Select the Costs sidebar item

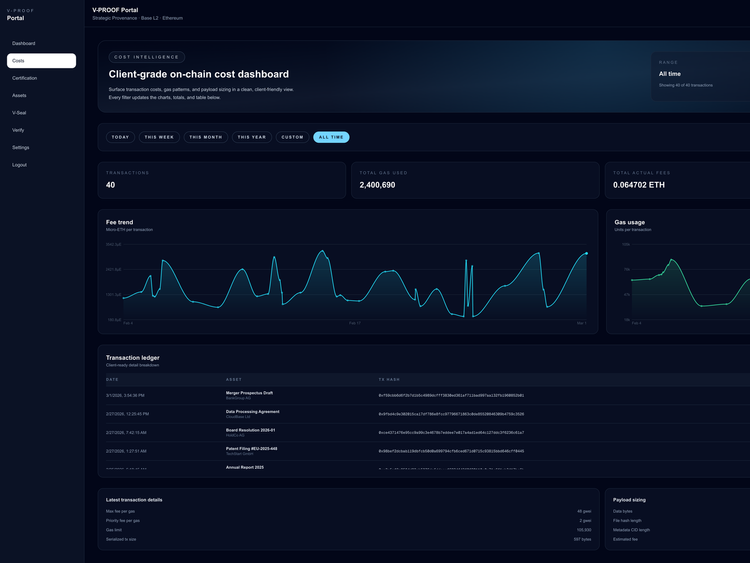(x=41, y=61)
